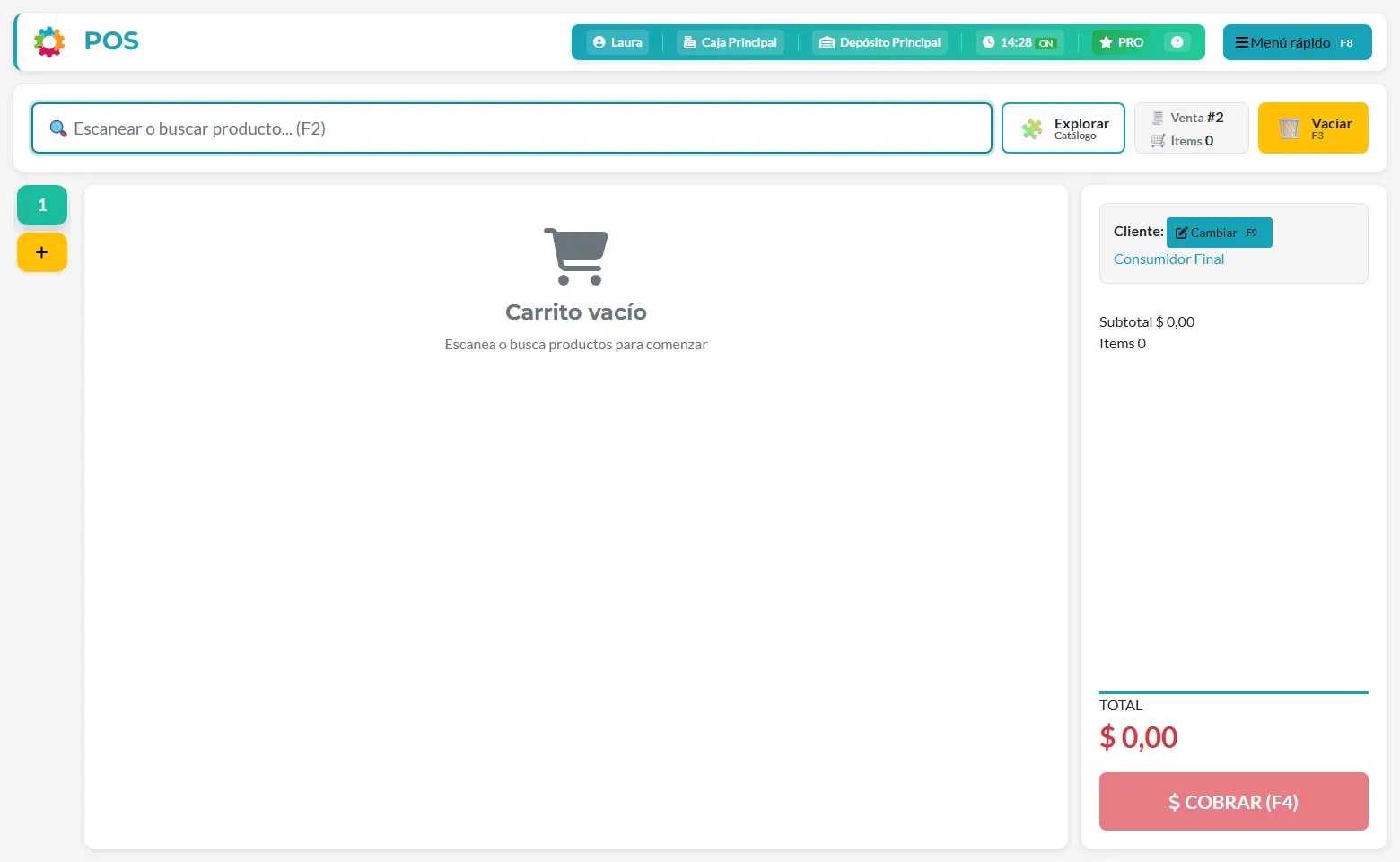Add a new sale tab with plus
Screen dimensions: 1400x862
point(42,252)
